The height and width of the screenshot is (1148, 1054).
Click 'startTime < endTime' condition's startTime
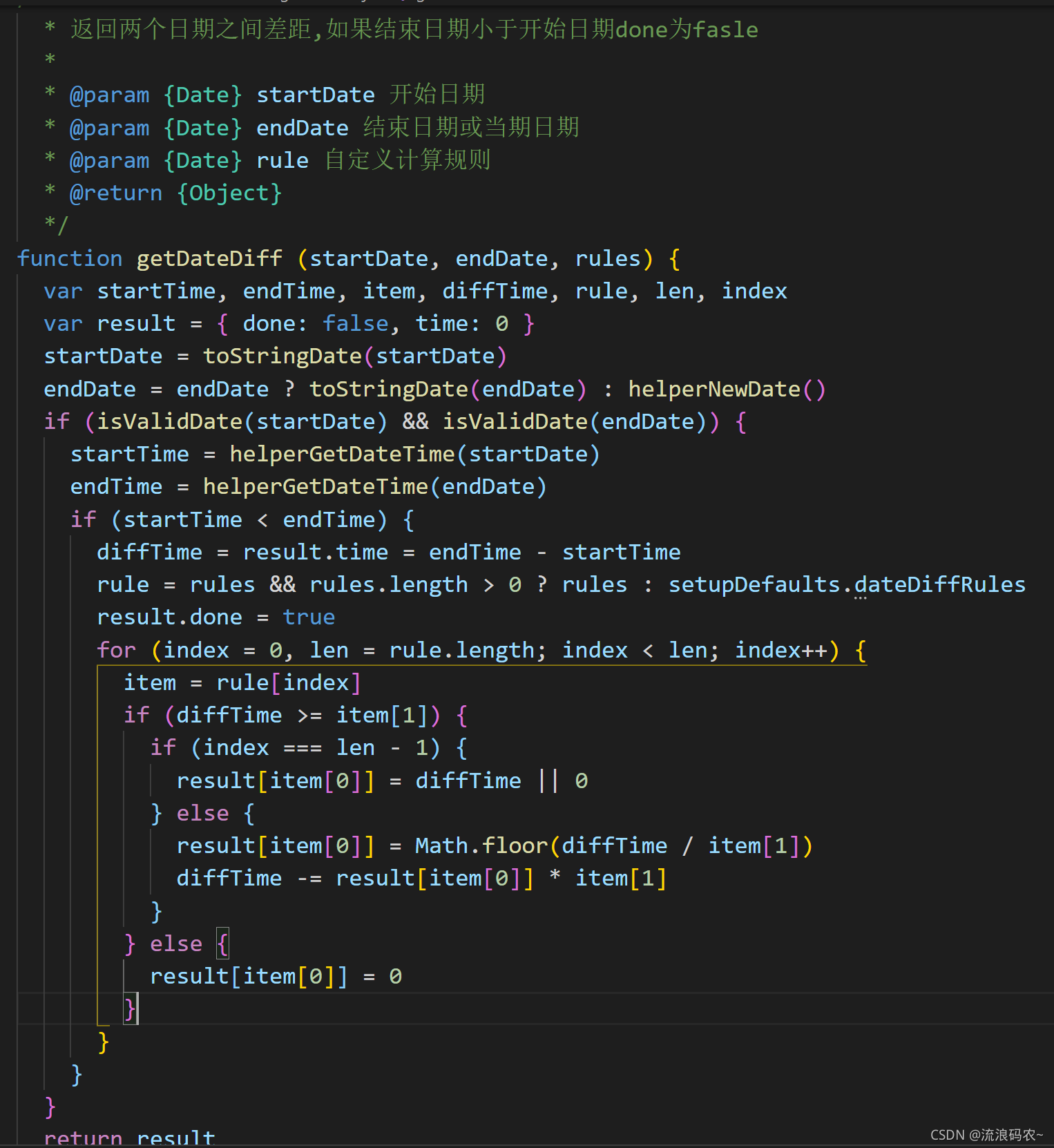coord(182,520)
